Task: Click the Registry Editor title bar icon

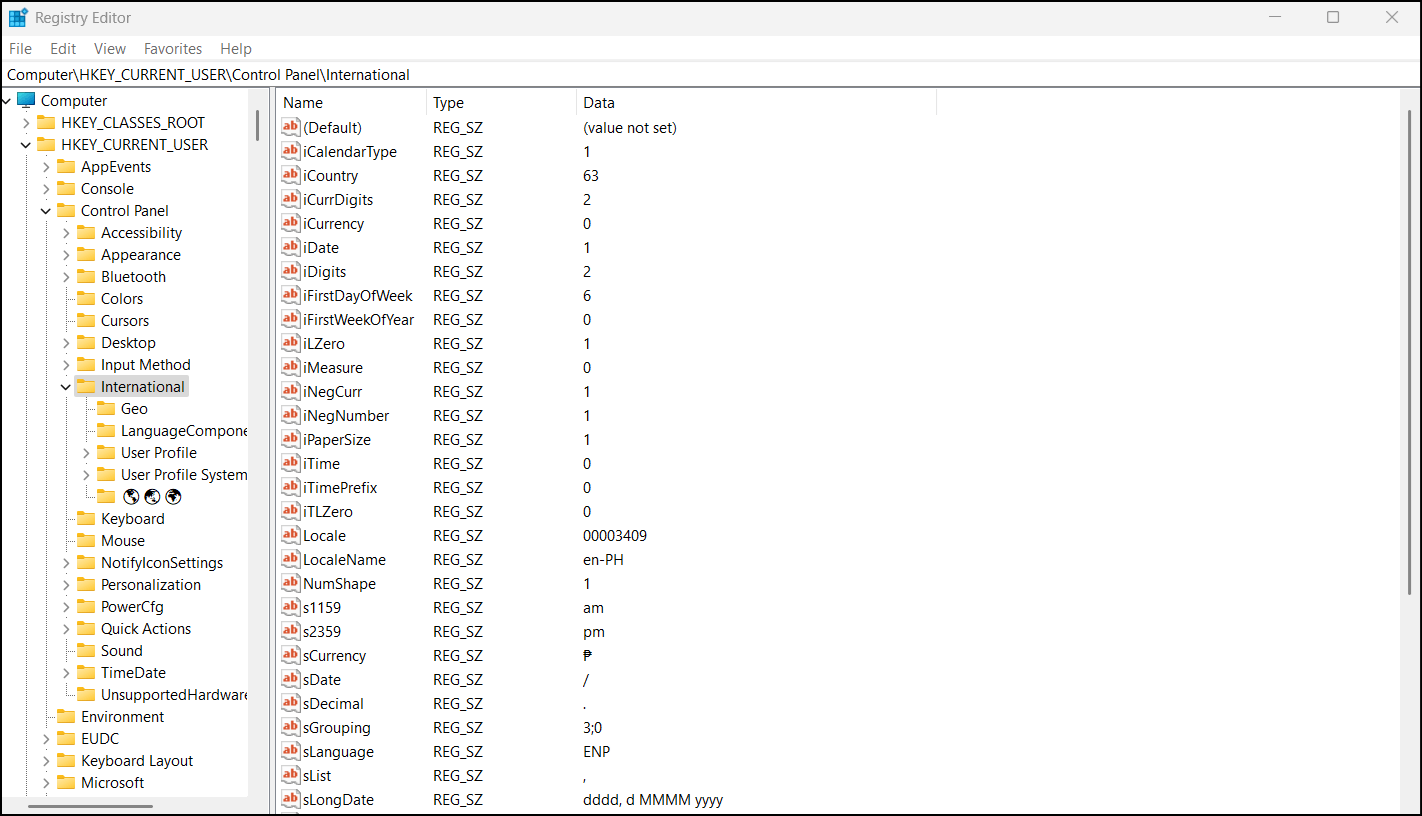Action: pos(18,18)
